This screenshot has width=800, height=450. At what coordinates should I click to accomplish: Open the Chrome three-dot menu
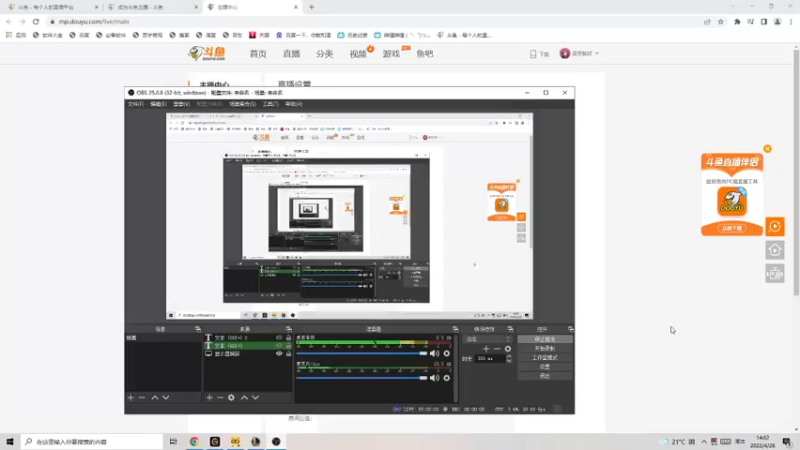[x=791, y=22]
